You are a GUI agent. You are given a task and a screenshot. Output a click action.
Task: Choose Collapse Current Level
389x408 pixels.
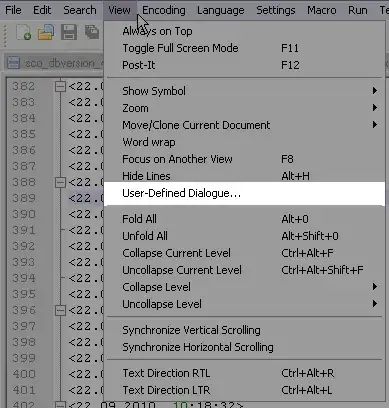click(245, 253)
